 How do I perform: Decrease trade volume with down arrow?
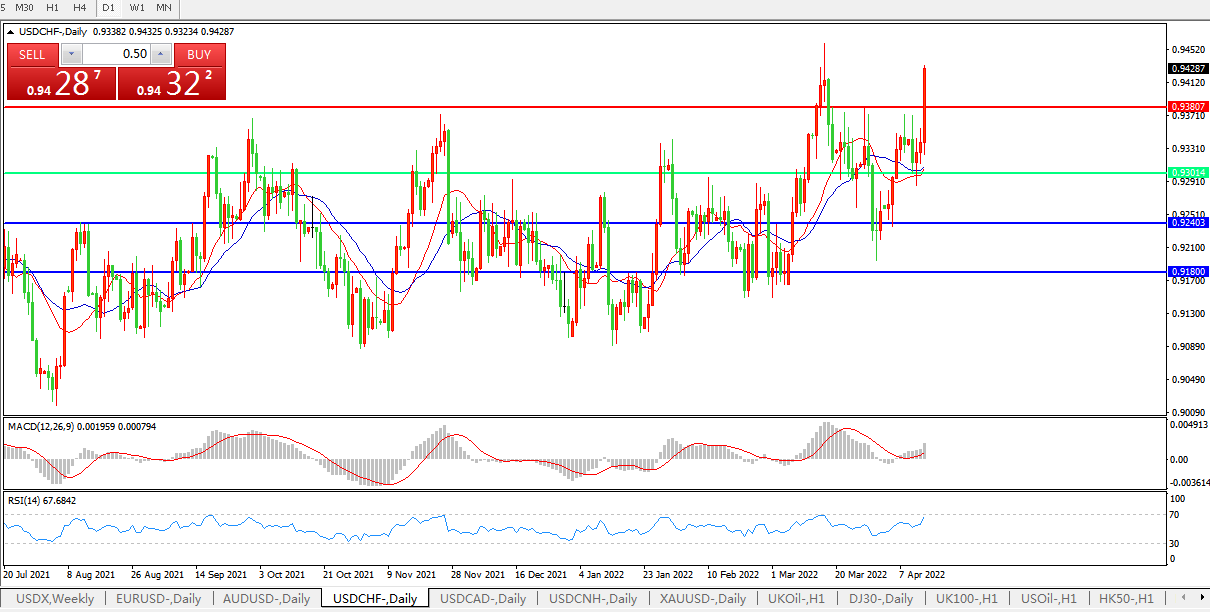(72, 54)
